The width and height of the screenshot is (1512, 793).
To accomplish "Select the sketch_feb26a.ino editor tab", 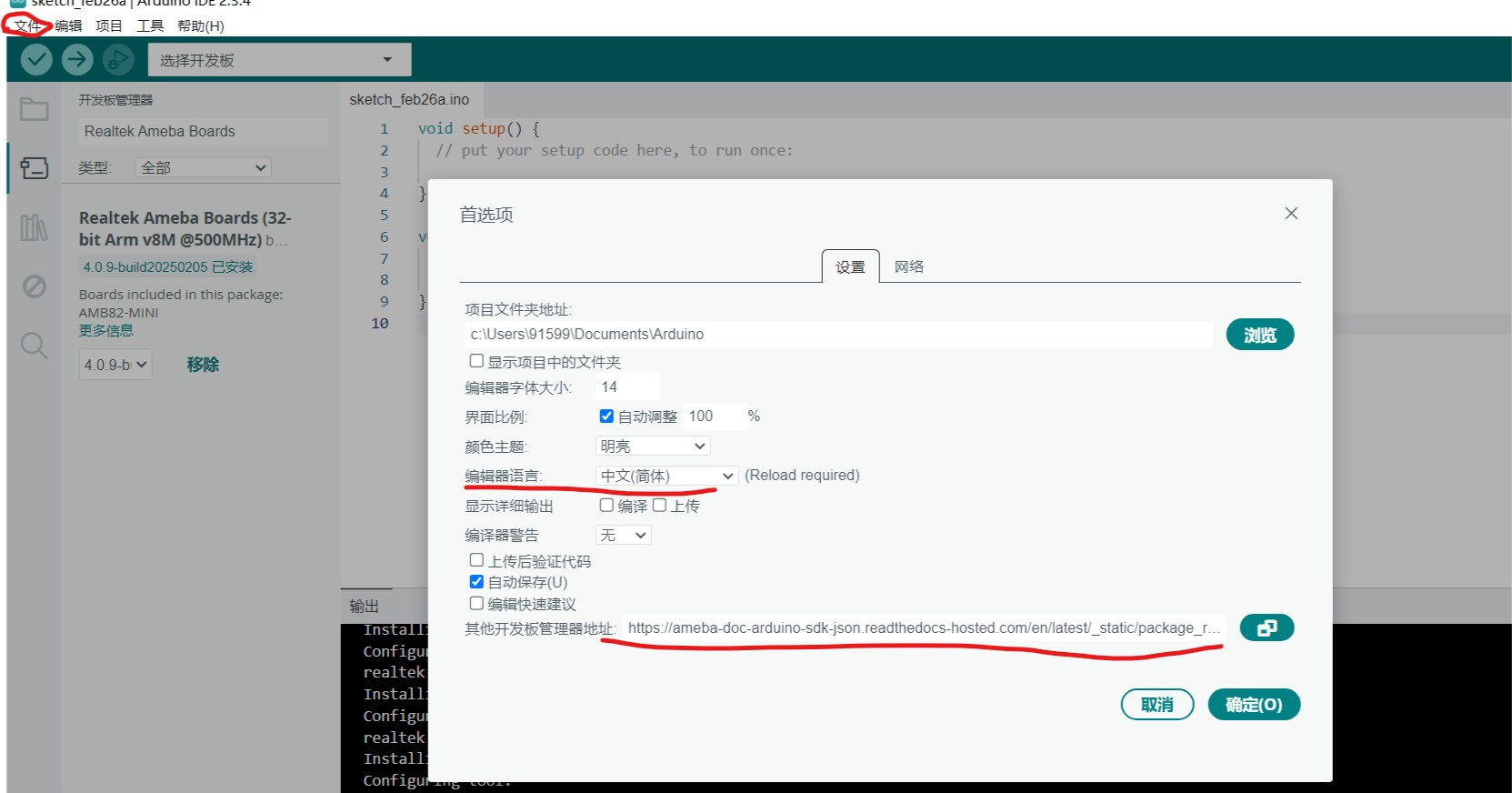I will click(410, 99).
